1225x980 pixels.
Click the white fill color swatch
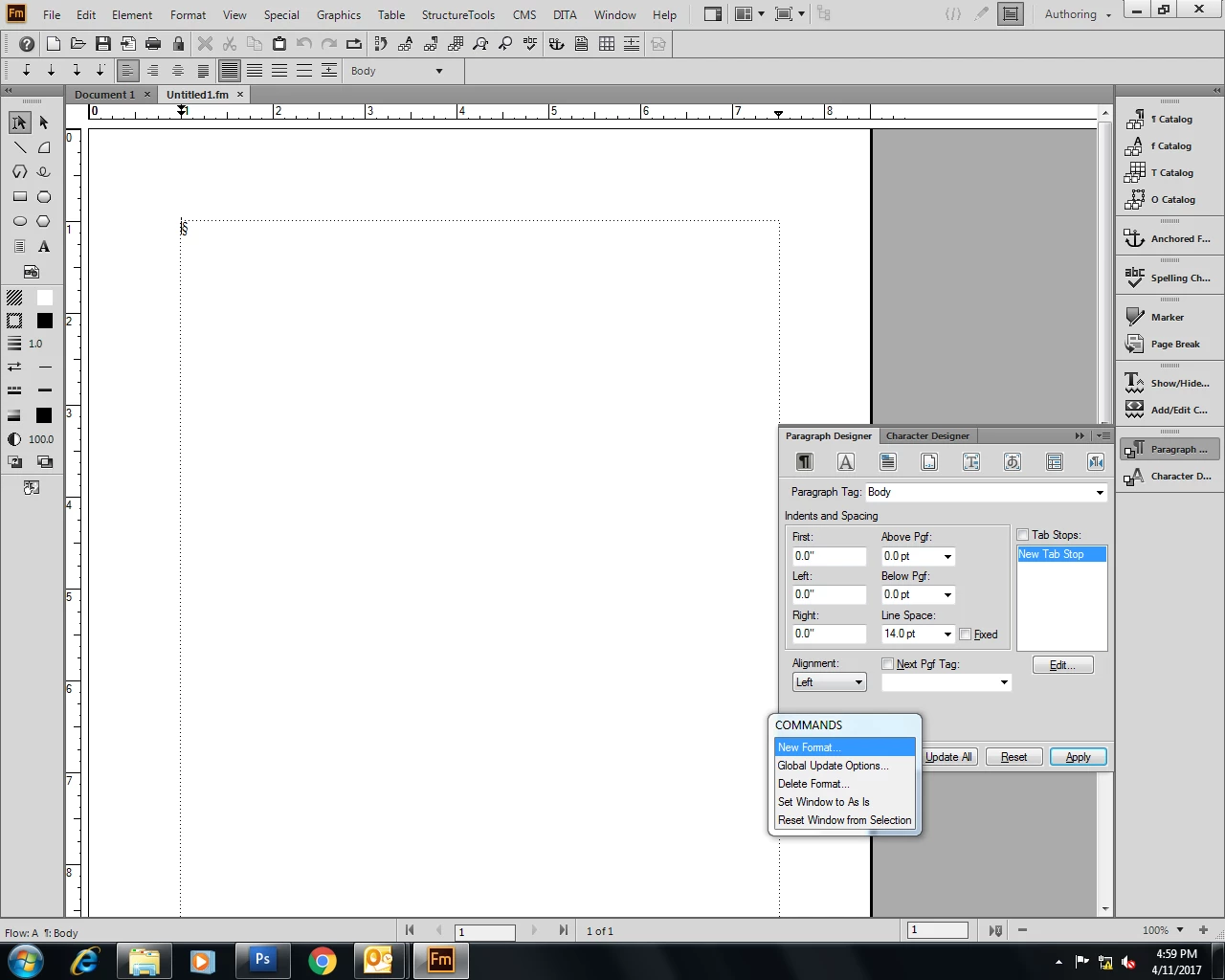[44, 298]
